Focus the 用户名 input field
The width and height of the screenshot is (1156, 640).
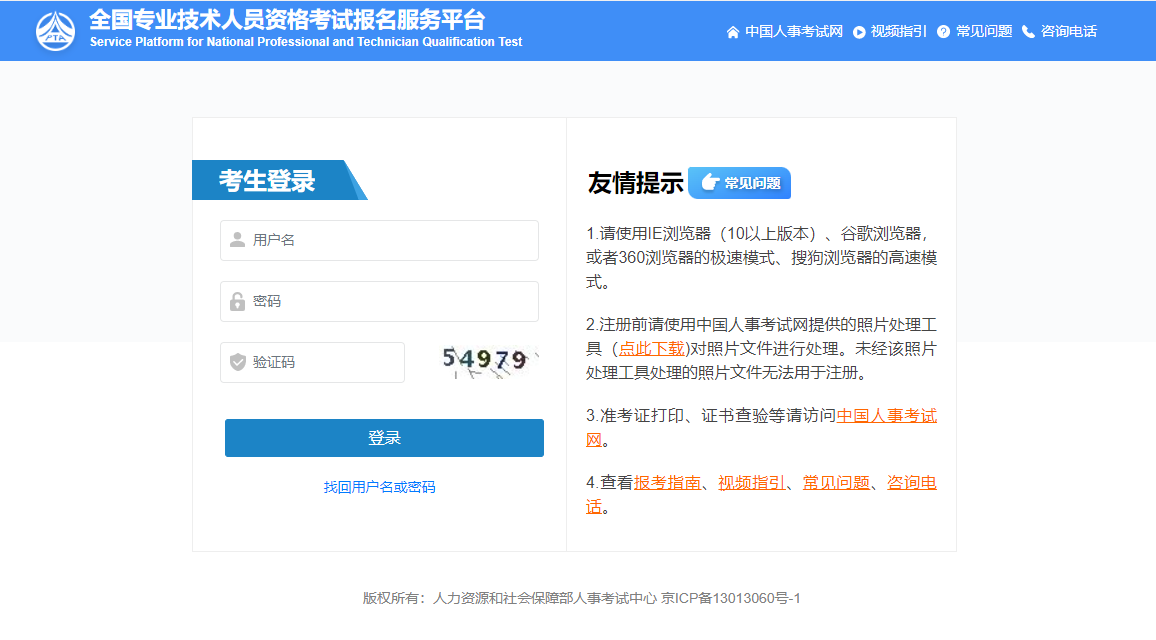pyautogui.click(x=390, y=240)
